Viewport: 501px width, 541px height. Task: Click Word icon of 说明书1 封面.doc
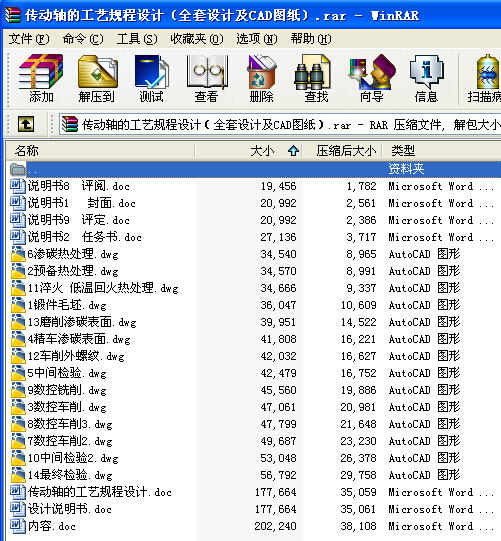[x=18, y=203]
